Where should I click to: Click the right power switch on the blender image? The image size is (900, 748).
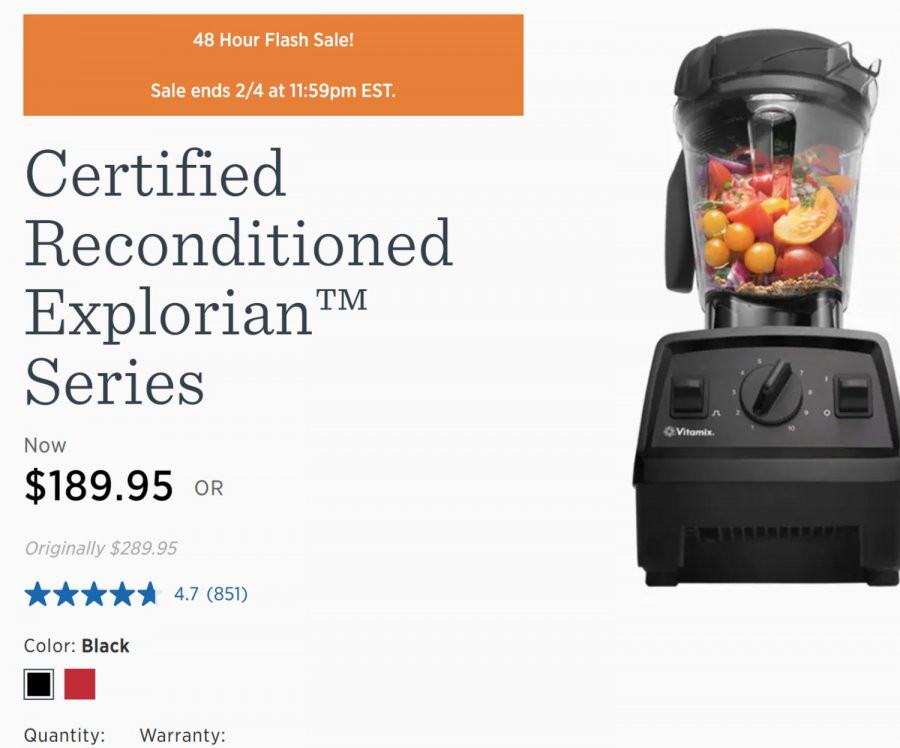pos(853,394)
